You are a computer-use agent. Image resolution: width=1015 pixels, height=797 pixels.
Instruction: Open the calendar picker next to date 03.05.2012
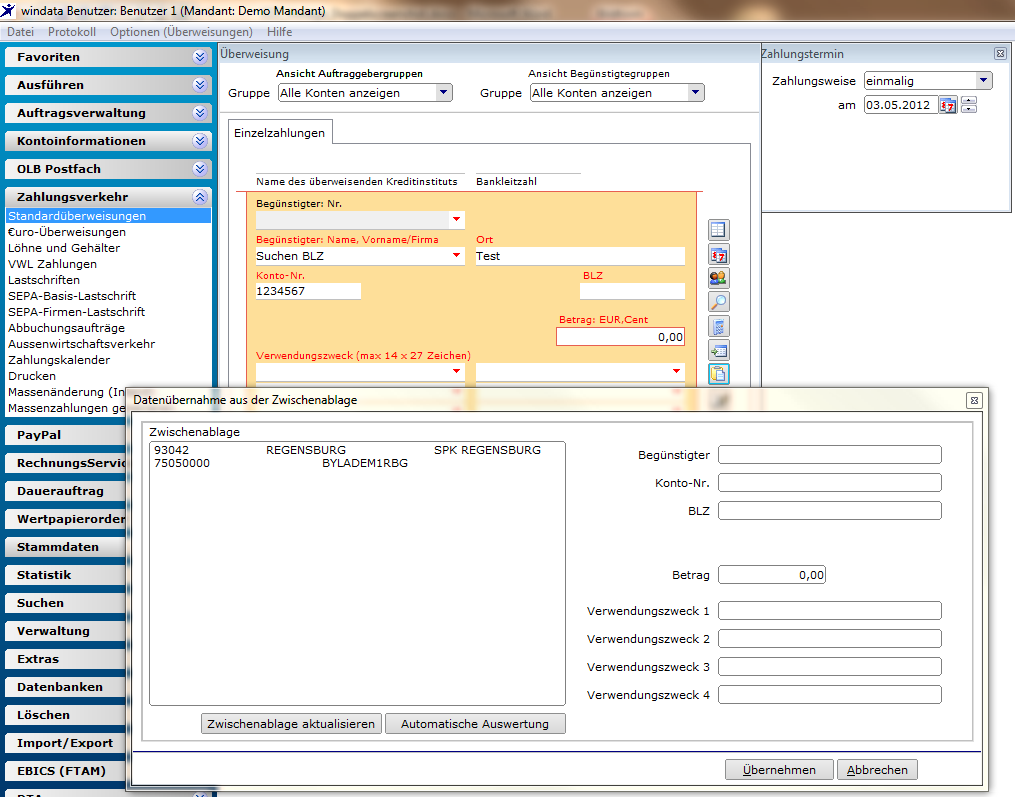pos(948,105)
